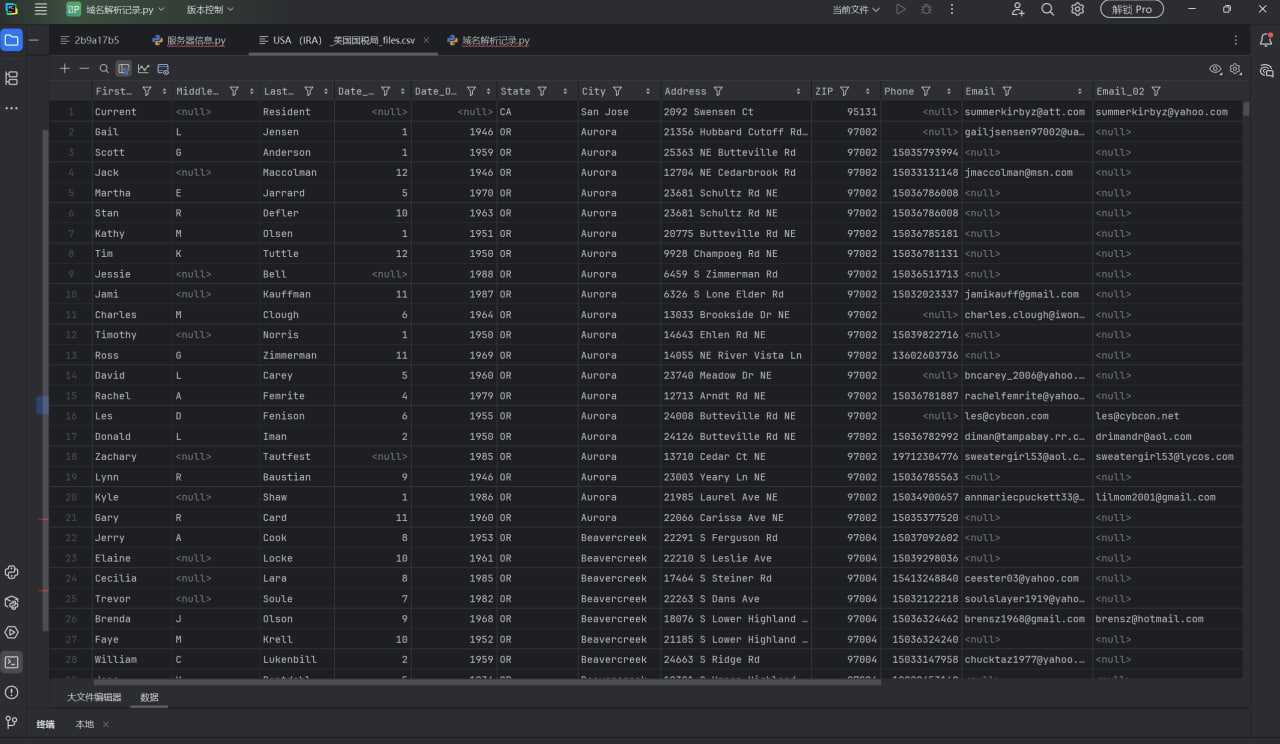
Task: Open Search Everywhere magnifier in title bar
Action: (1047, 9)
